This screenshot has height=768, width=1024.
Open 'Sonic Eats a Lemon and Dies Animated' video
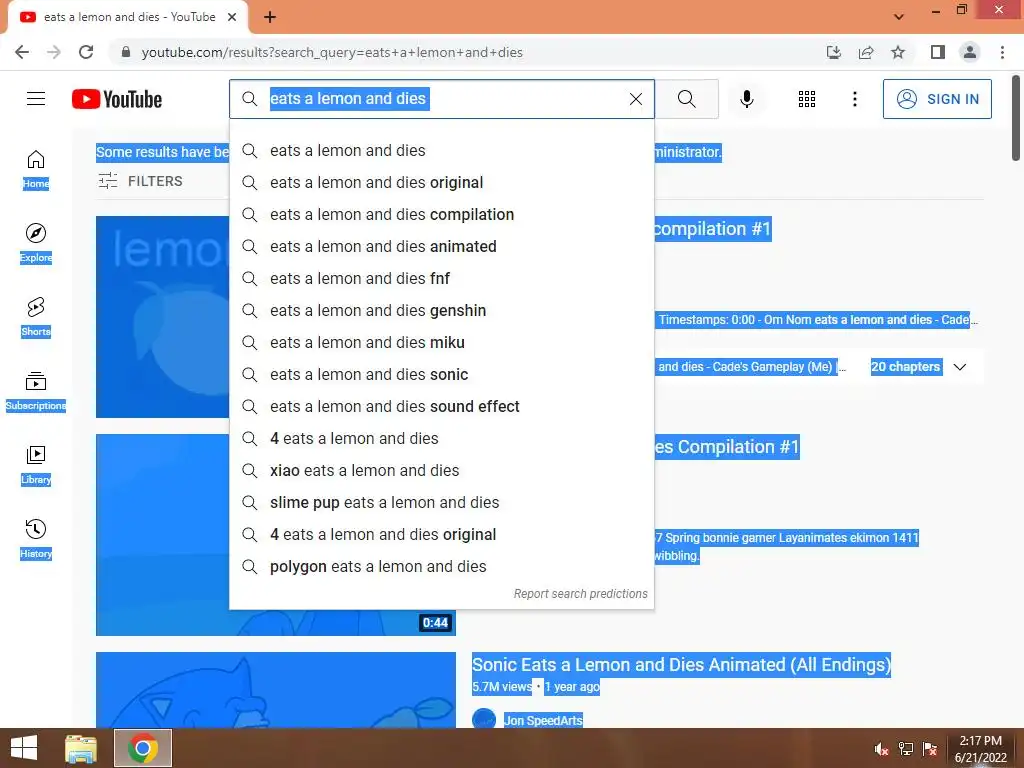[681, 665]
